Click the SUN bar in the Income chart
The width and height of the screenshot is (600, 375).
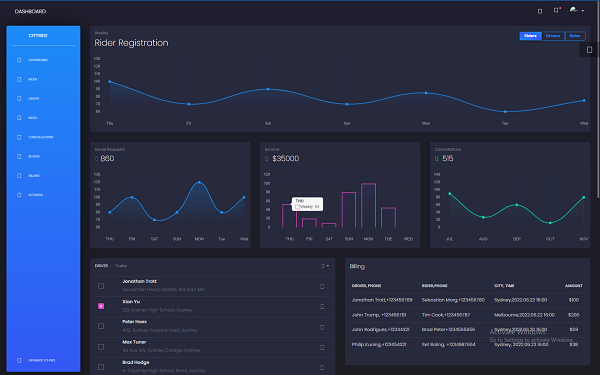tap(349, 210)
